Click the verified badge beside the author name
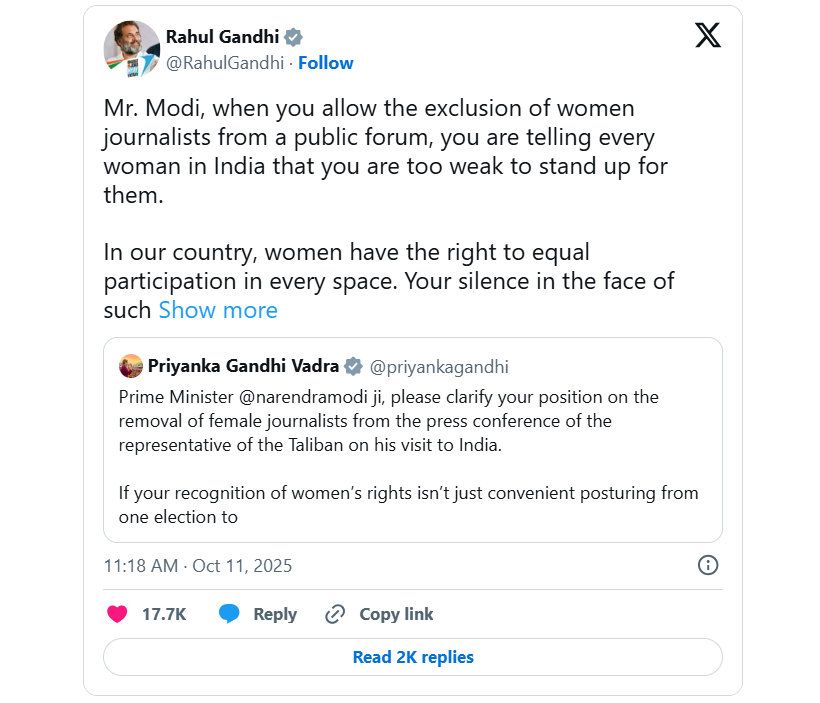 pyautogui.click(x=293, y=37)
